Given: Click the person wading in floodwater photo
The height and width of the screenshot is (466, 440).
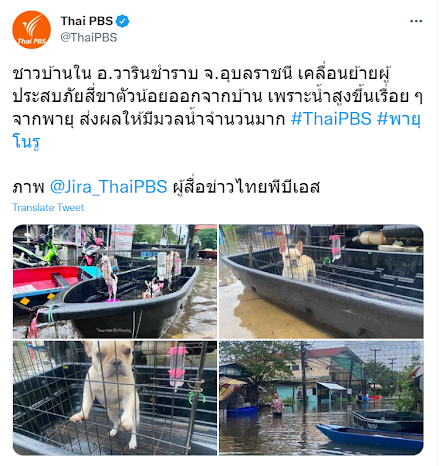Looking at the screenshot, I should (x=277, y=403).
